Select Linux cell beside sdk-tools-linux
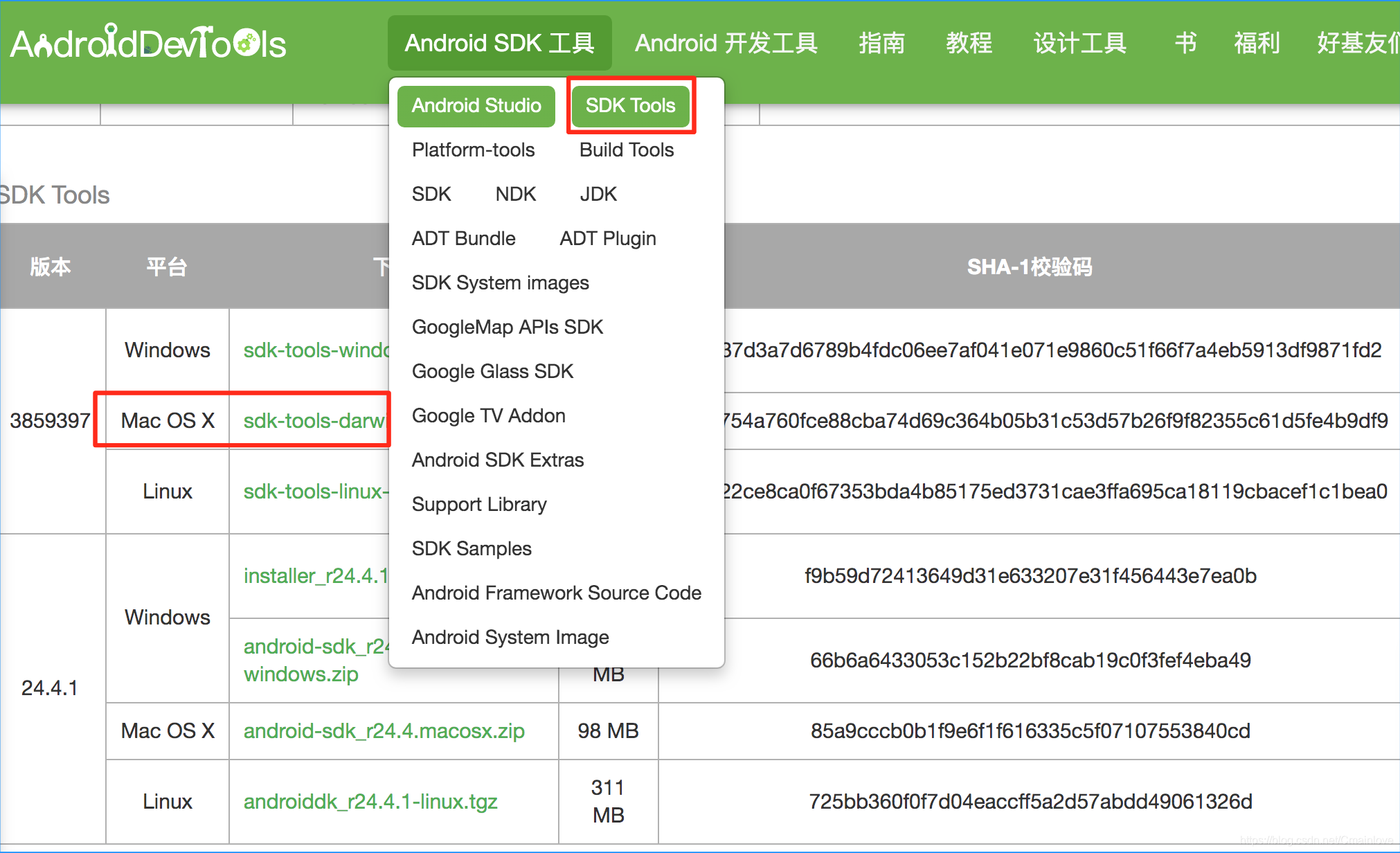 [x=168, y=492]
